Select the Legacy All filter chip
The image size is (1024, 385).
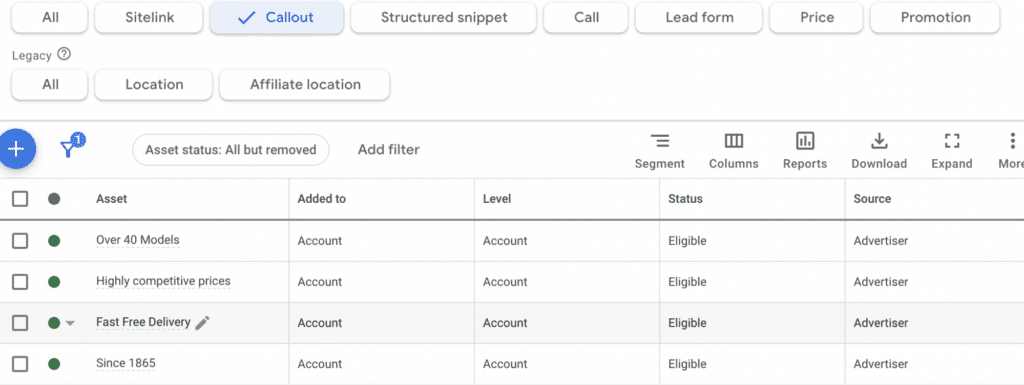[50, 85]
